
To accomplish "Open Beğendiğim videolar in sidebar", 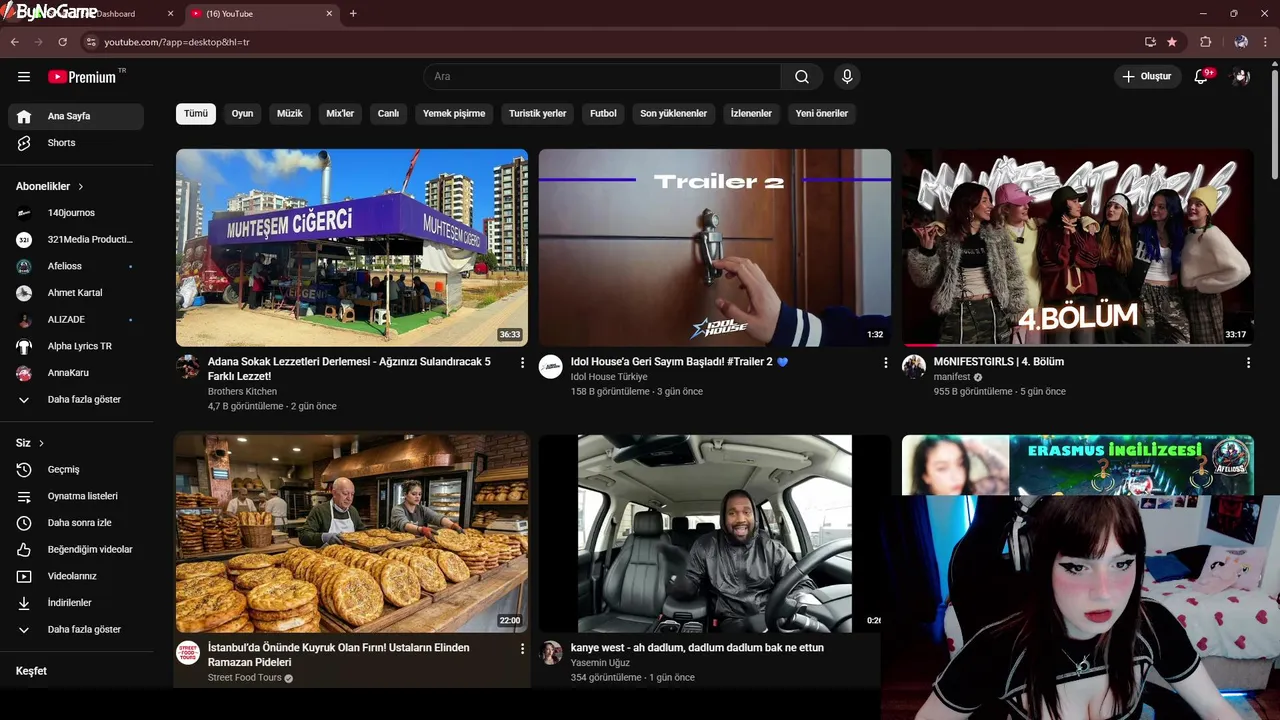I will click(76, 550).
